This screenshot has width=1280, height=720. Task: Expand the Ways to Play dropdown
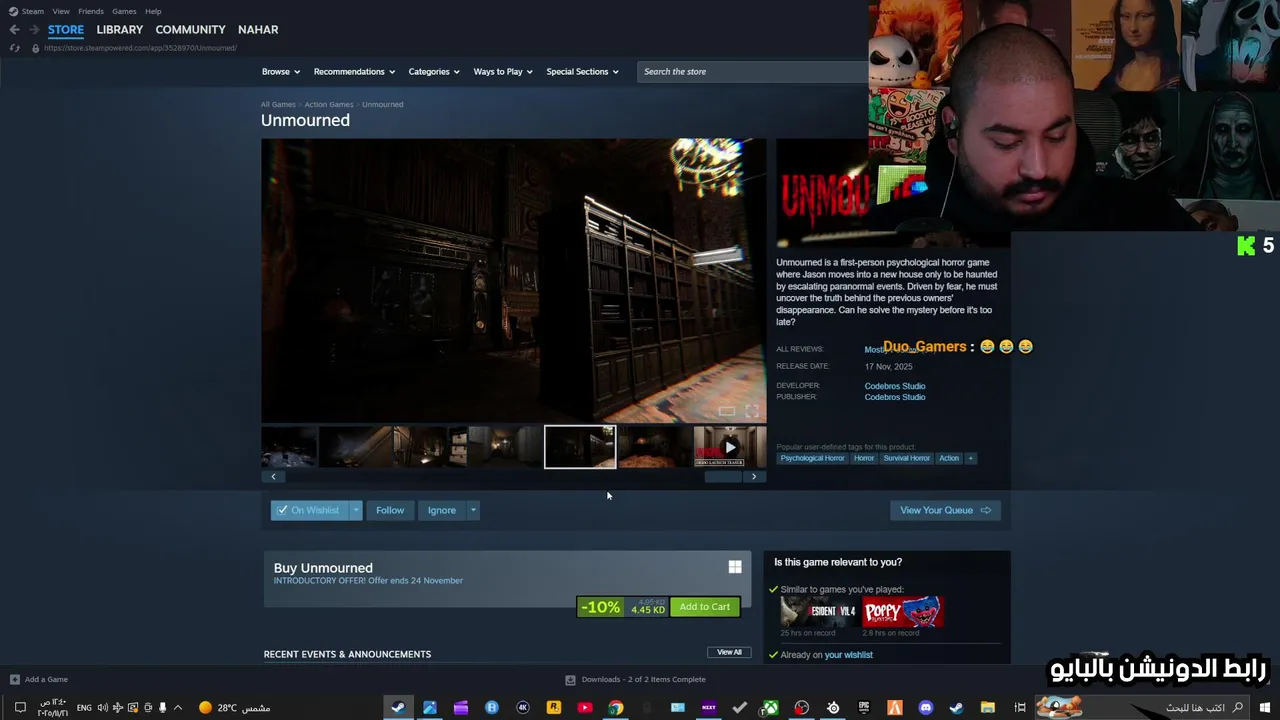(503, 72)
